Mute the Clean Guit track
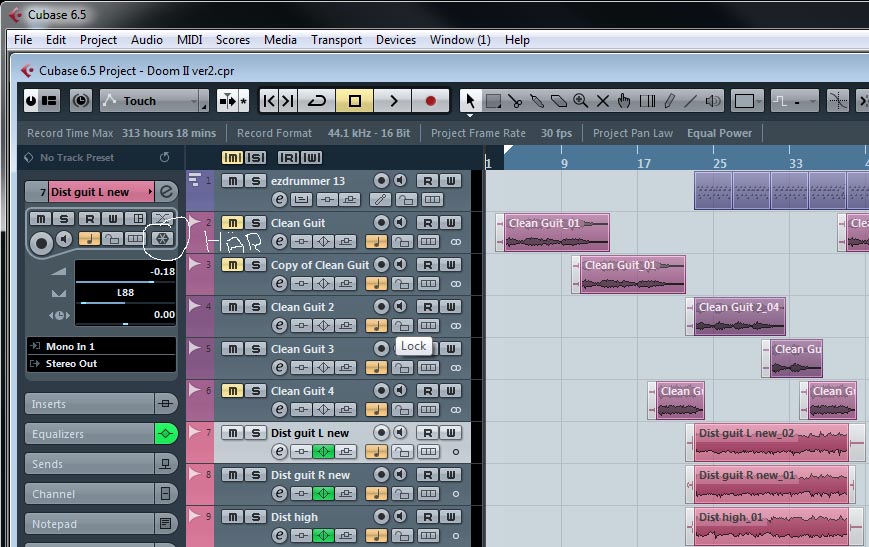The image size is (869, 547). [x=233, y=223]
